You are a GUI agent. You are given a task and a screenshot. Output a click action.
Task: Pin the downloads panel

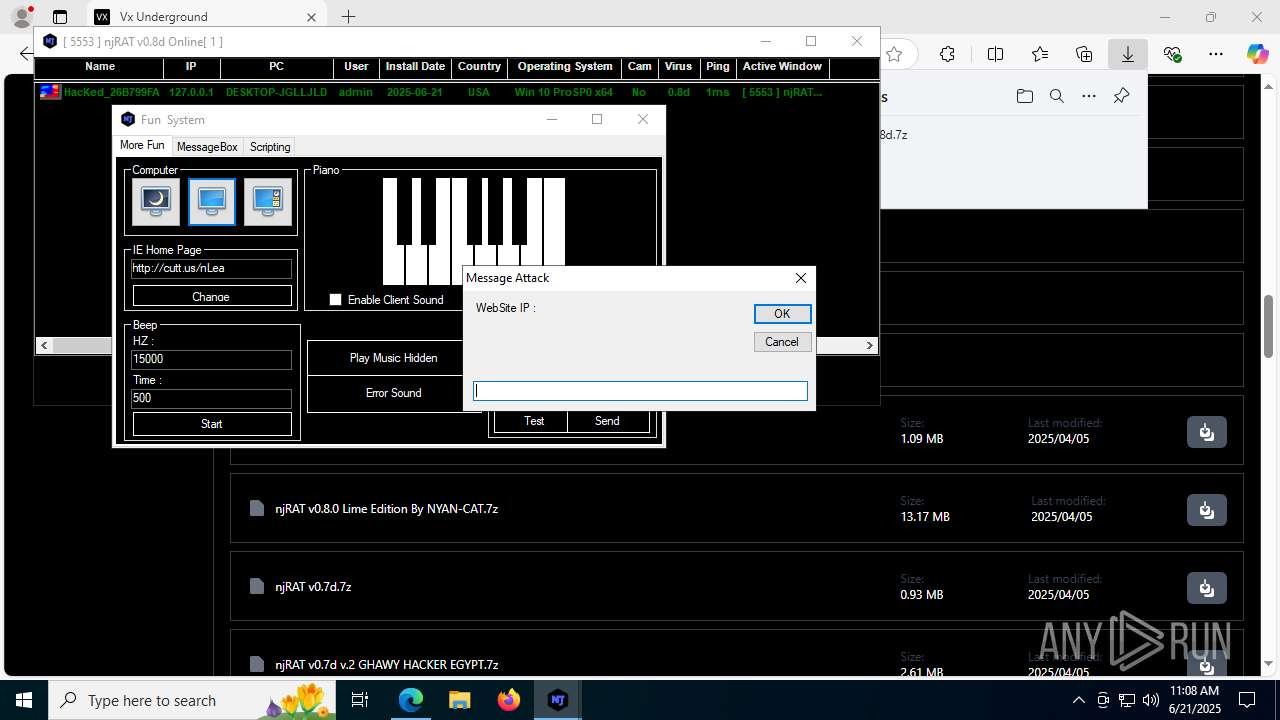tap(1121, 96)
